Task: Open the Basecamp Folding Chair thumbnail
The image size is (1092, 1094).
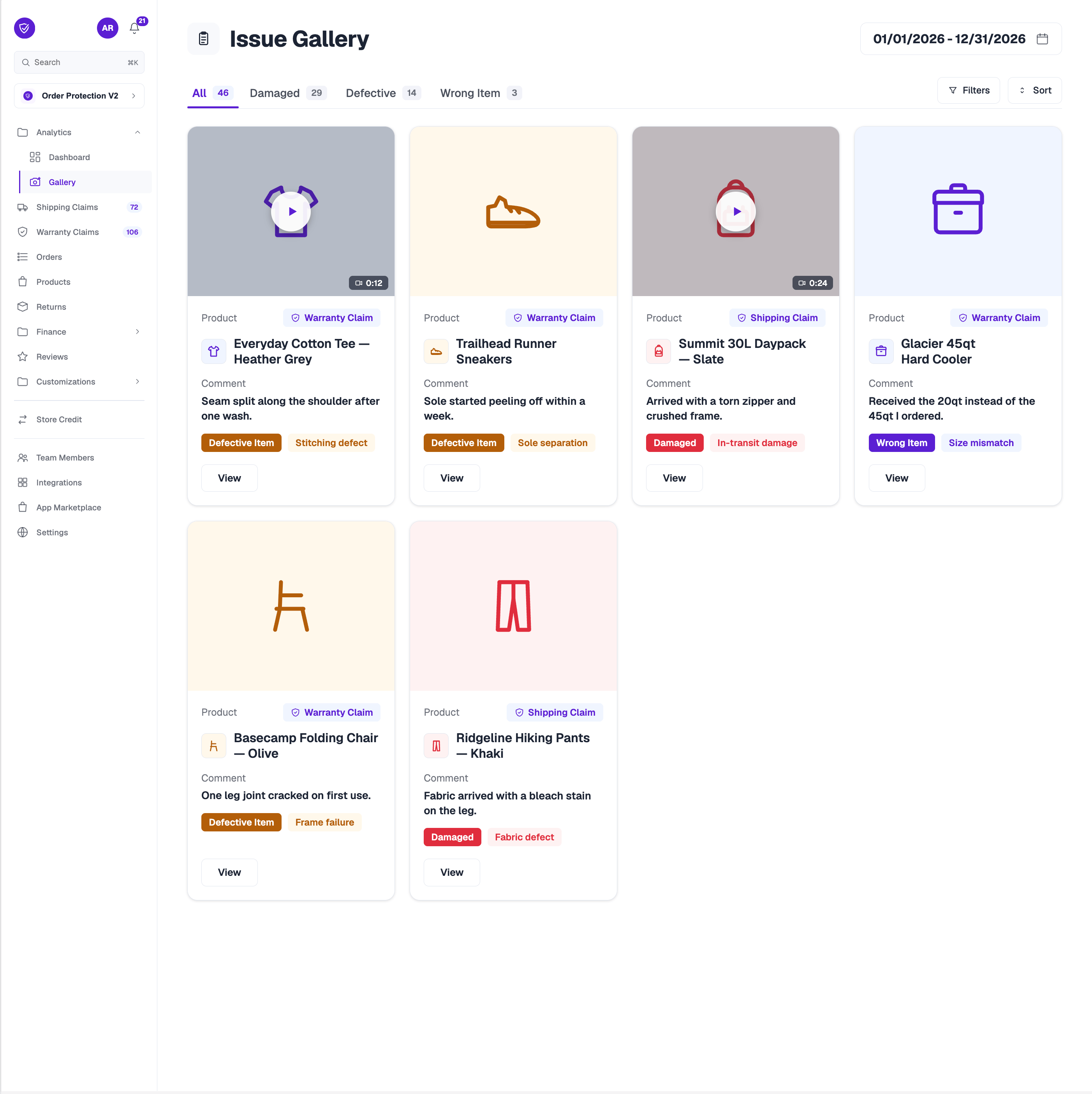Action: coord(291,606)
